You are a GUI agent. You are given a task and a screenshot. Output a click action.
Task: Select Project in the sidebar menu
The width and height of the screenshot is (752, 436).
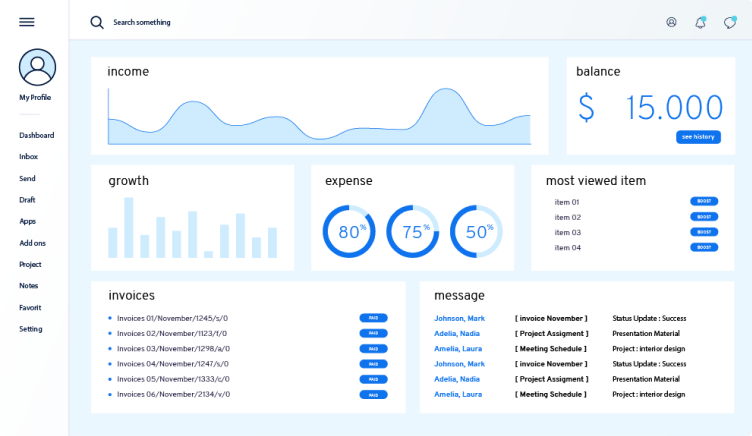30,265
